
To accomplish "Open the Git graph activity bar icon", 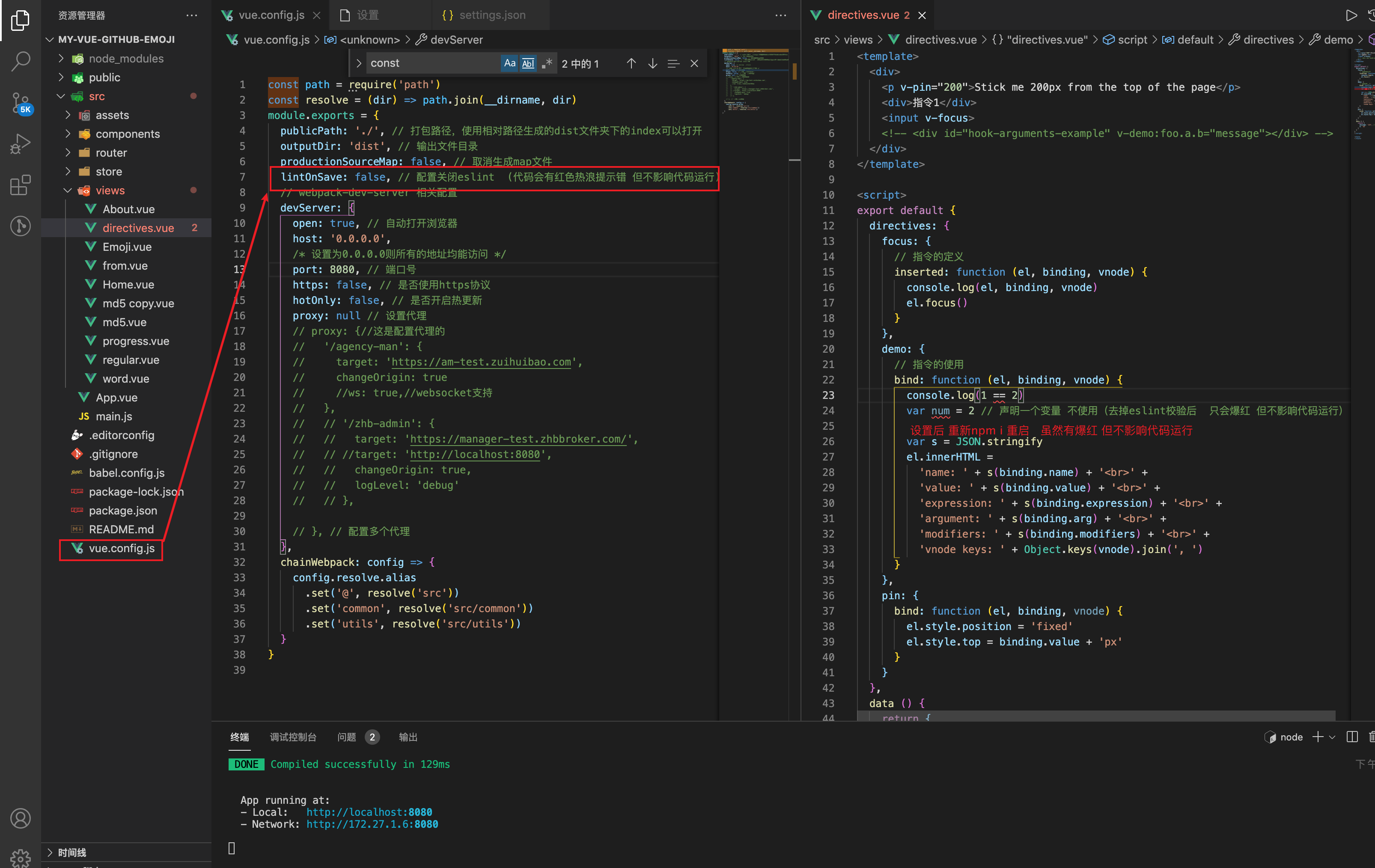I will (21, 226).
